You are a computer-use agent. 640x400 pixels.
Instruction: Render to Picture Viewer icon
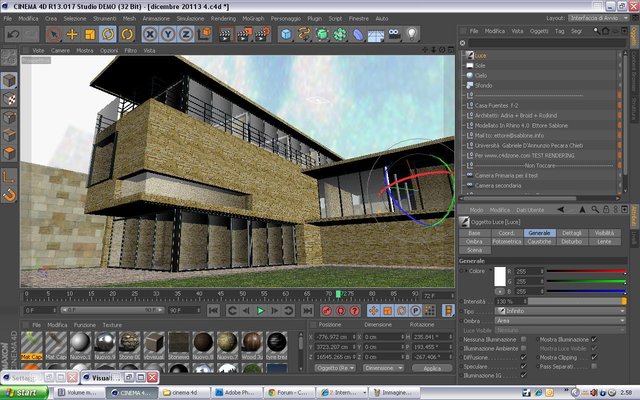point(244,35)
